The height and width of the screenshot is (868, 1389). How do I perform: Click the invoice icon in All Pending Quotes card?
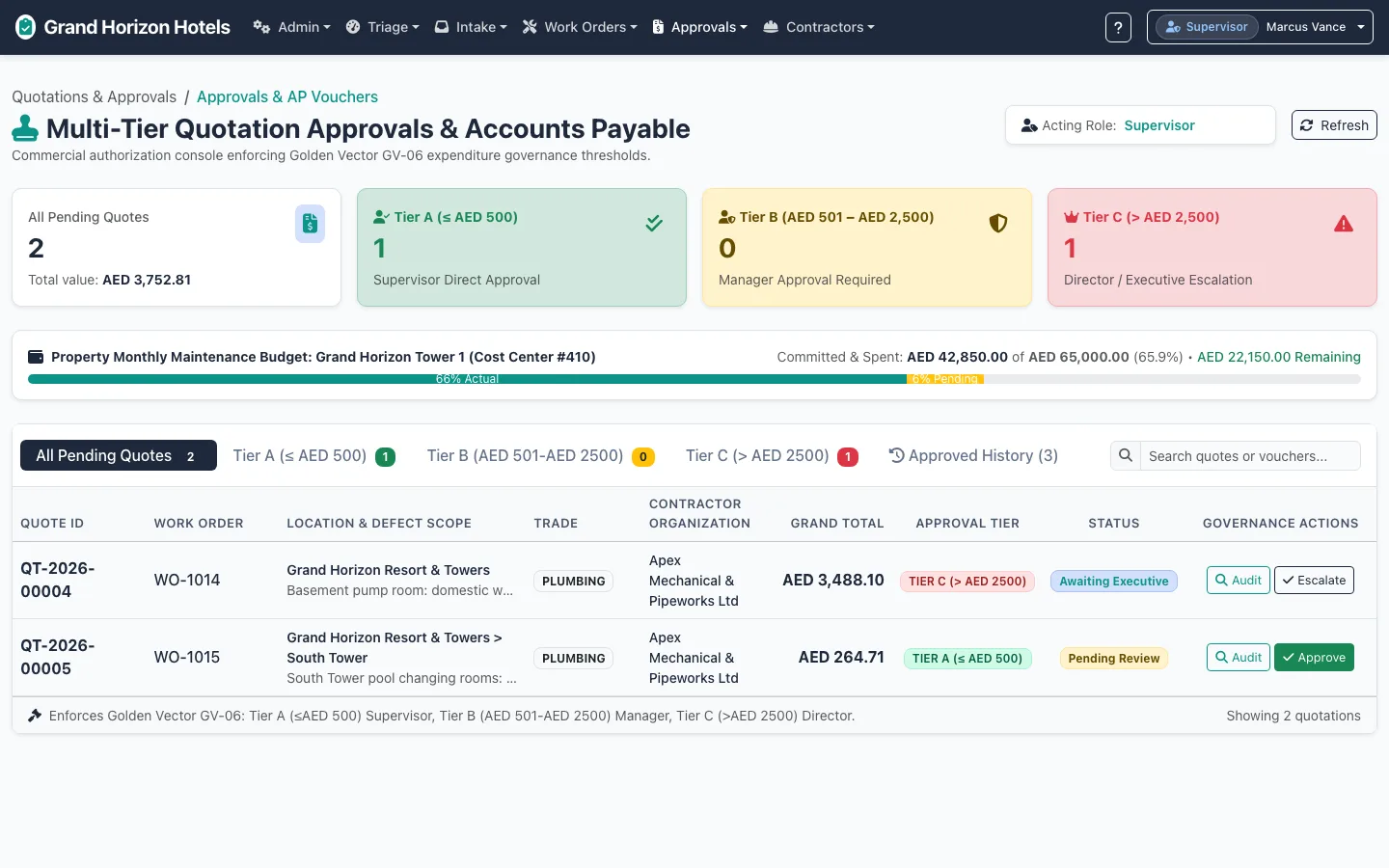pyautogui.click(x=310, y=224)
